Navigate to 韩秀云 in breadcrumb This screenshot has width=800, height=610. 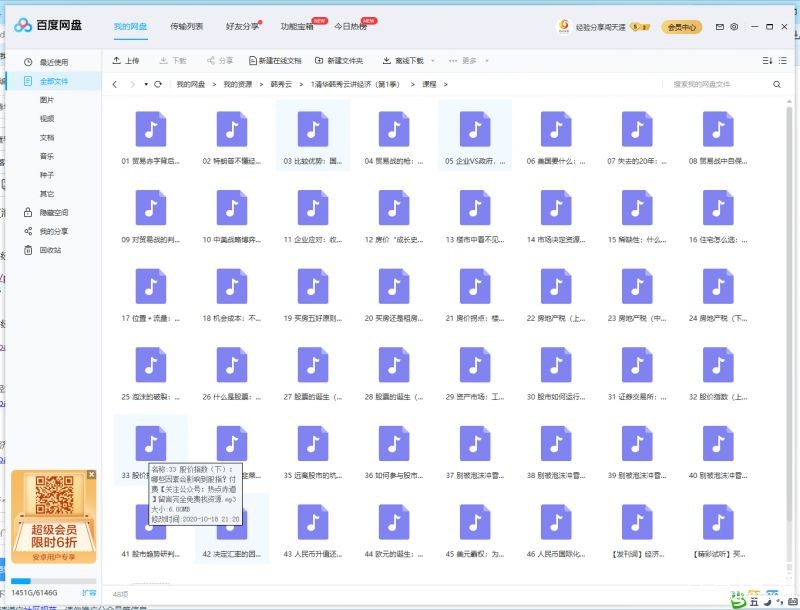(281, 84)
